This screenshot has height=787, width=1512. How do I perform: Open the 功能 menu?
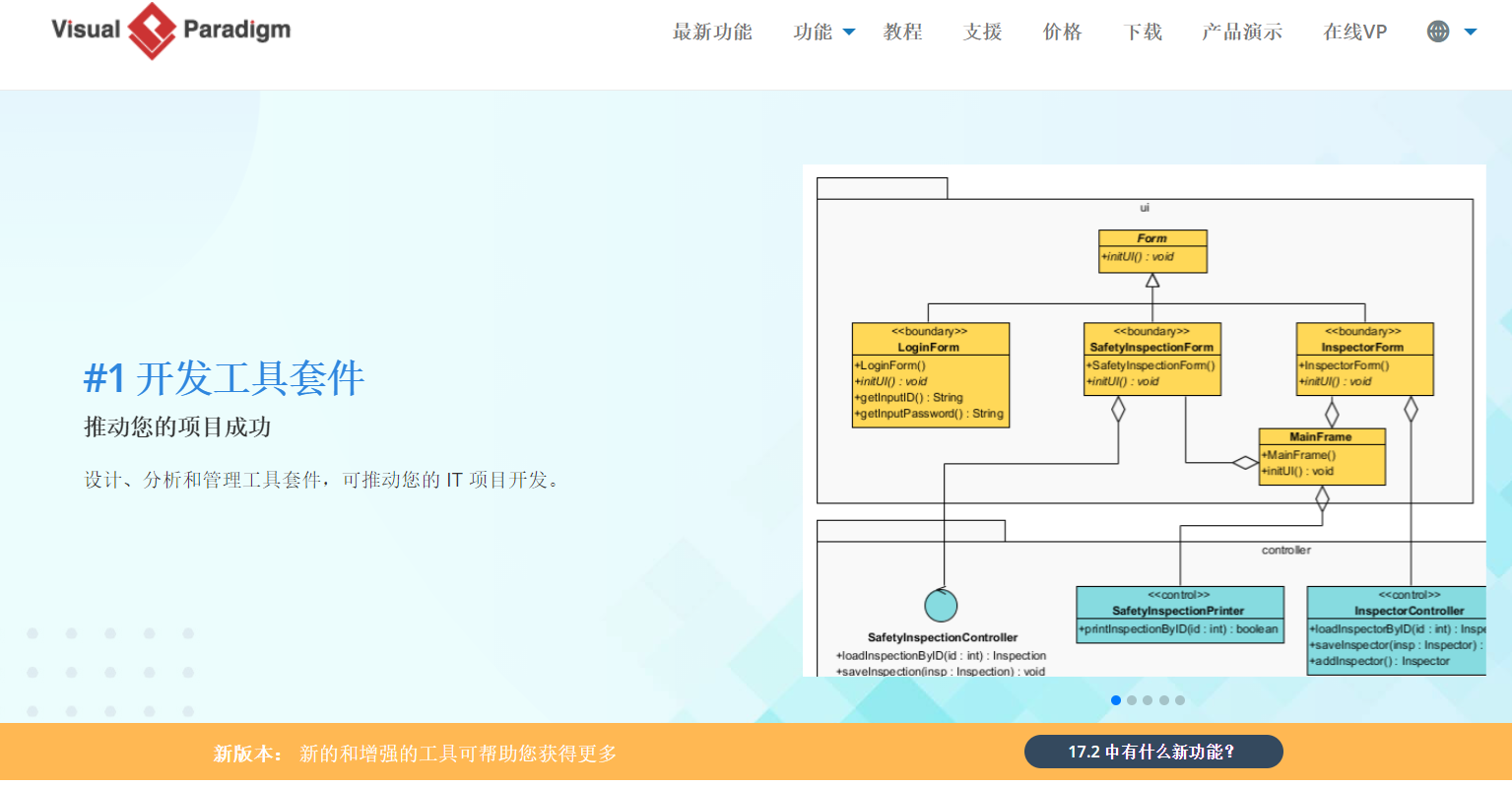click(x=813, y=33)
